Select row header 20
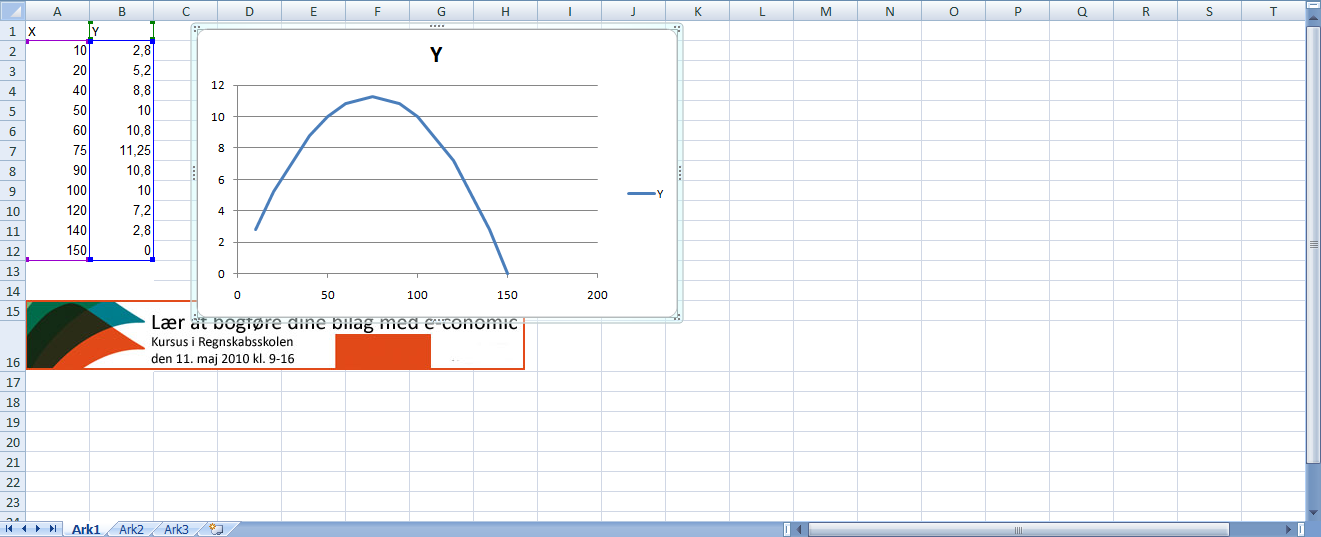 12,442
